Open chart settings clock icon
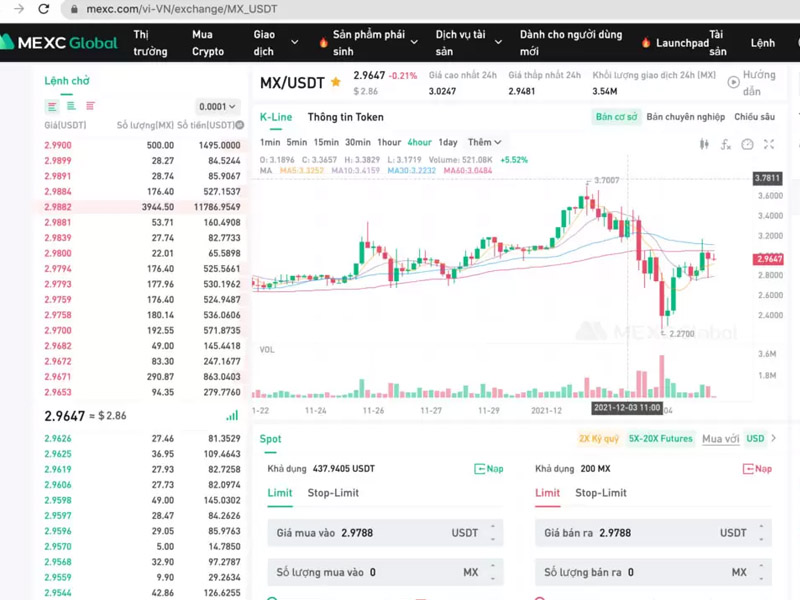The height and width of the screenshot is (600, 800). (x=747, y=144)
